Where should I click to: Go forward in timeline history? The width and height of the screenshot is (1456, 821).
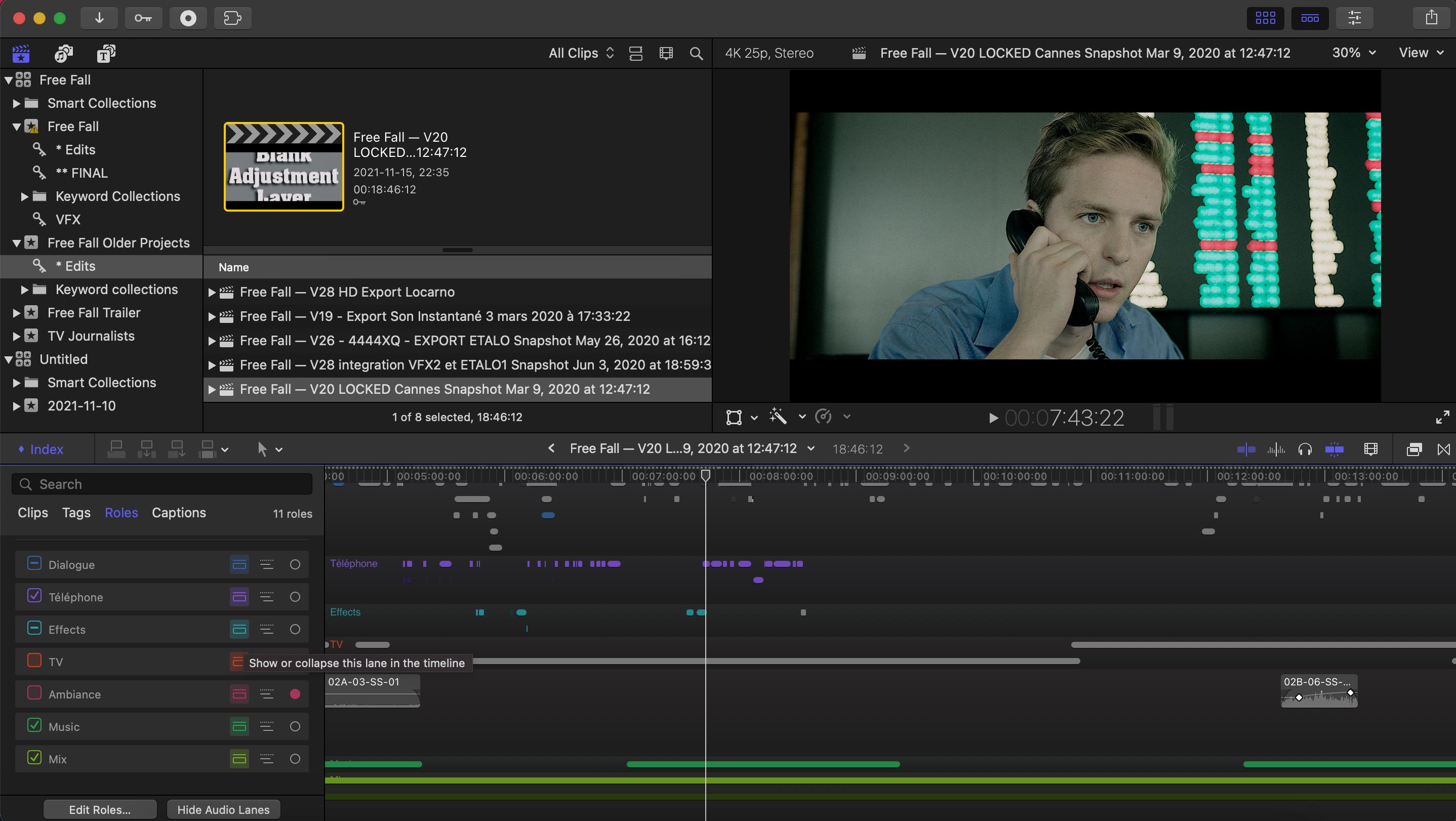click(x=907, y=448)
